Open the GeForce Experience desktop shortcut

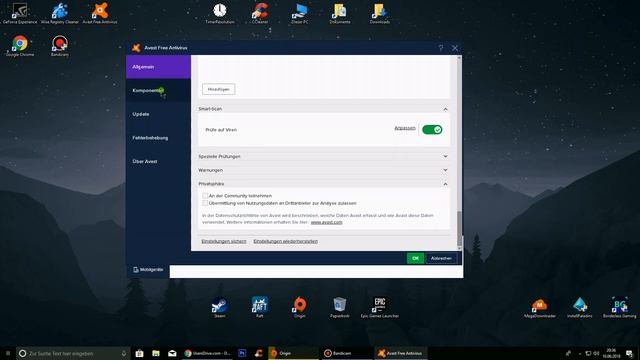click(20, 13)
